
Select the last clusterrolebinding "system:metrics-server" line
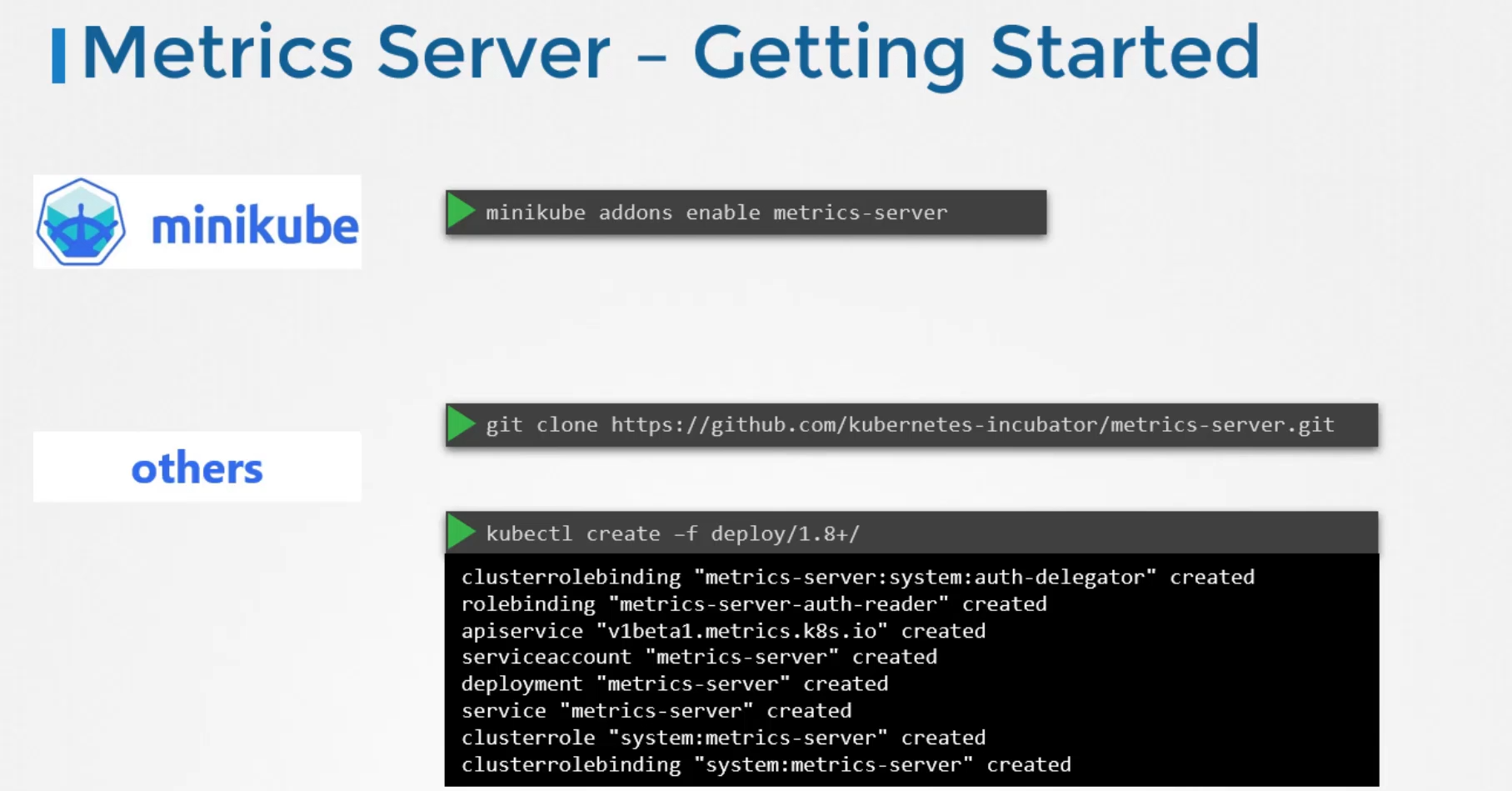click(x=766, y=764)
